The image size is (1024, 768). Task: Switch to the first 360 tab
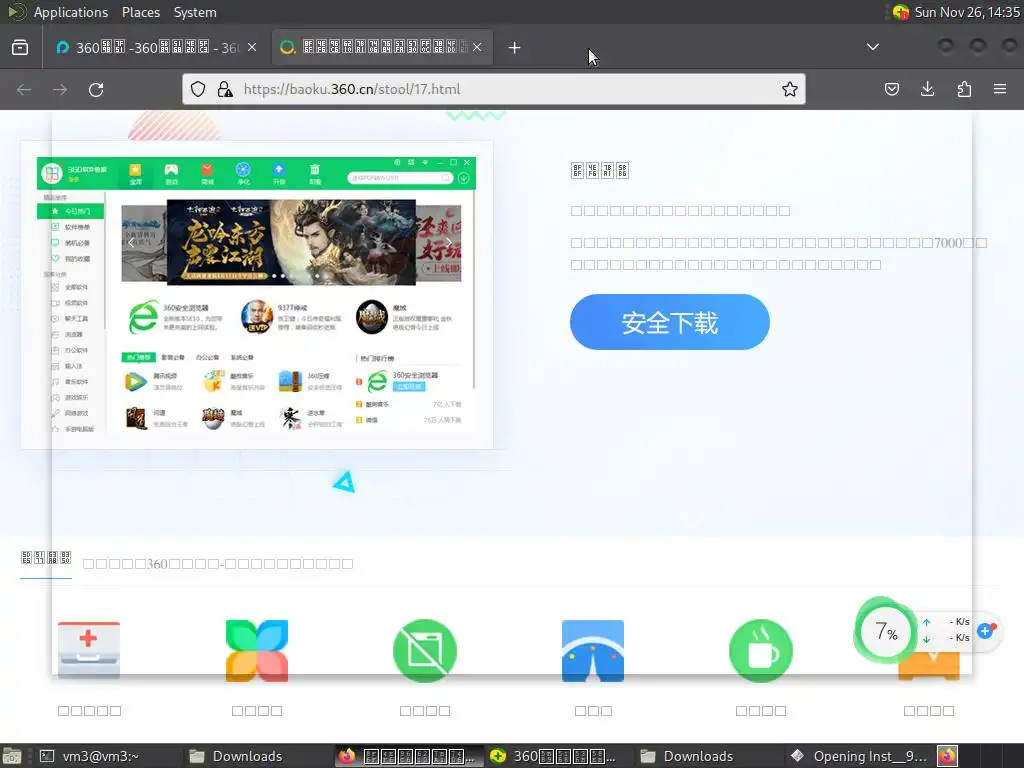[x=156, y=48]
